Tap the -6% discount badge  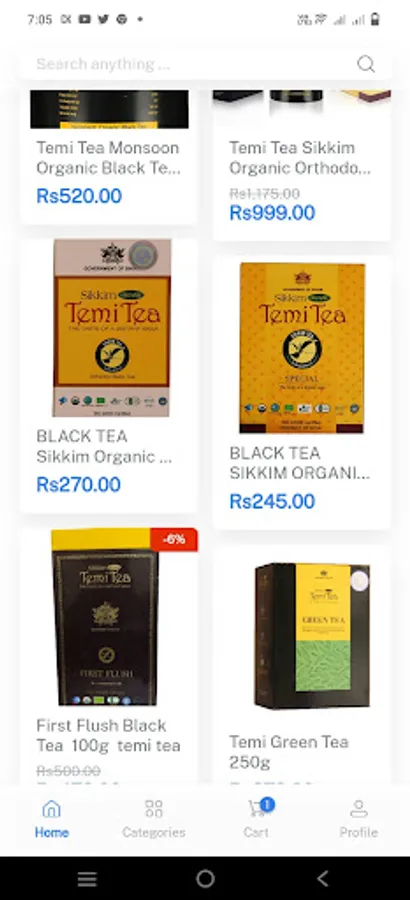pyautogui.click(x=174, y=540)
